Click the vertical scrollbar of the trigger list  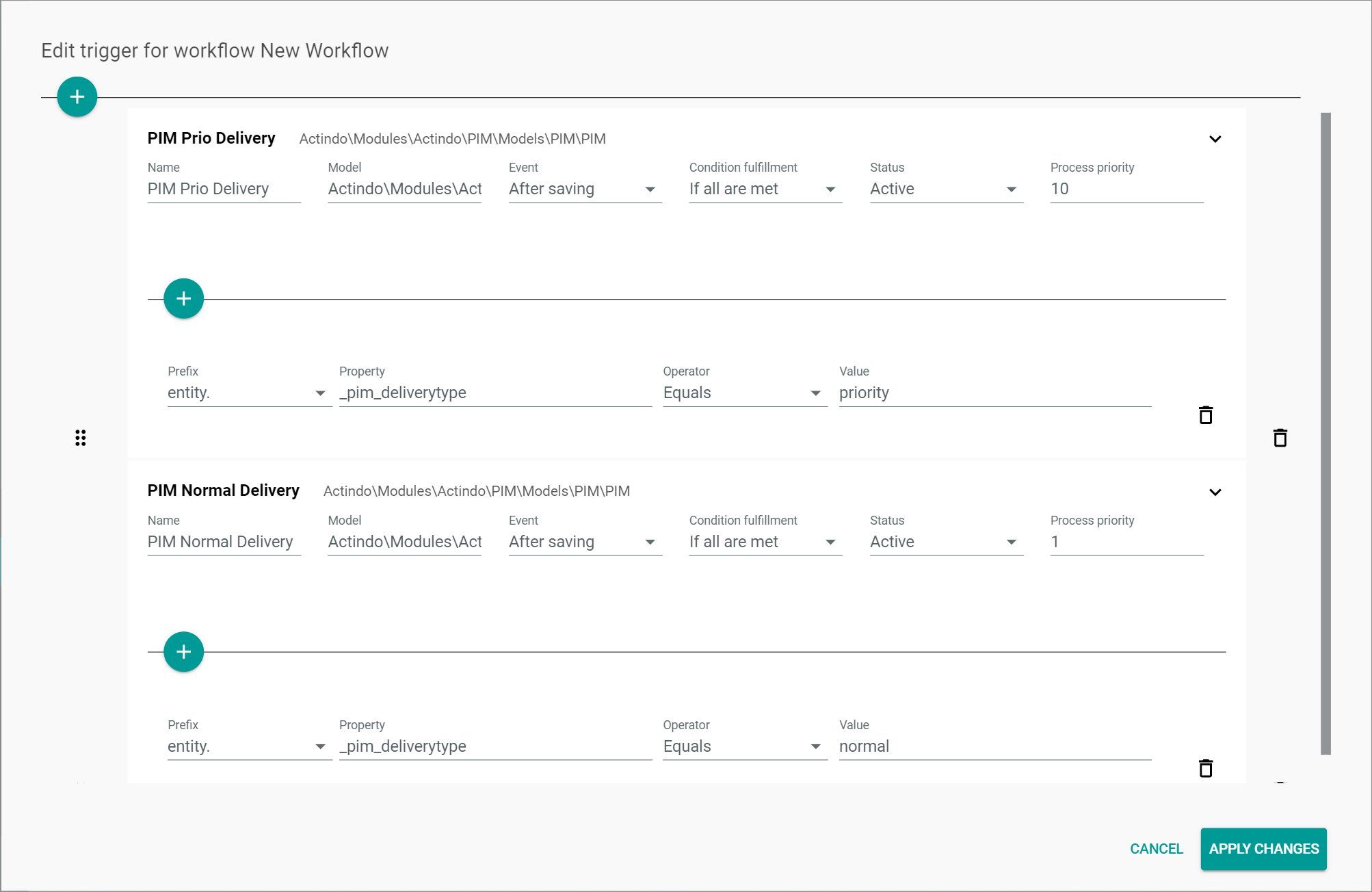(x=1325, y=434)
